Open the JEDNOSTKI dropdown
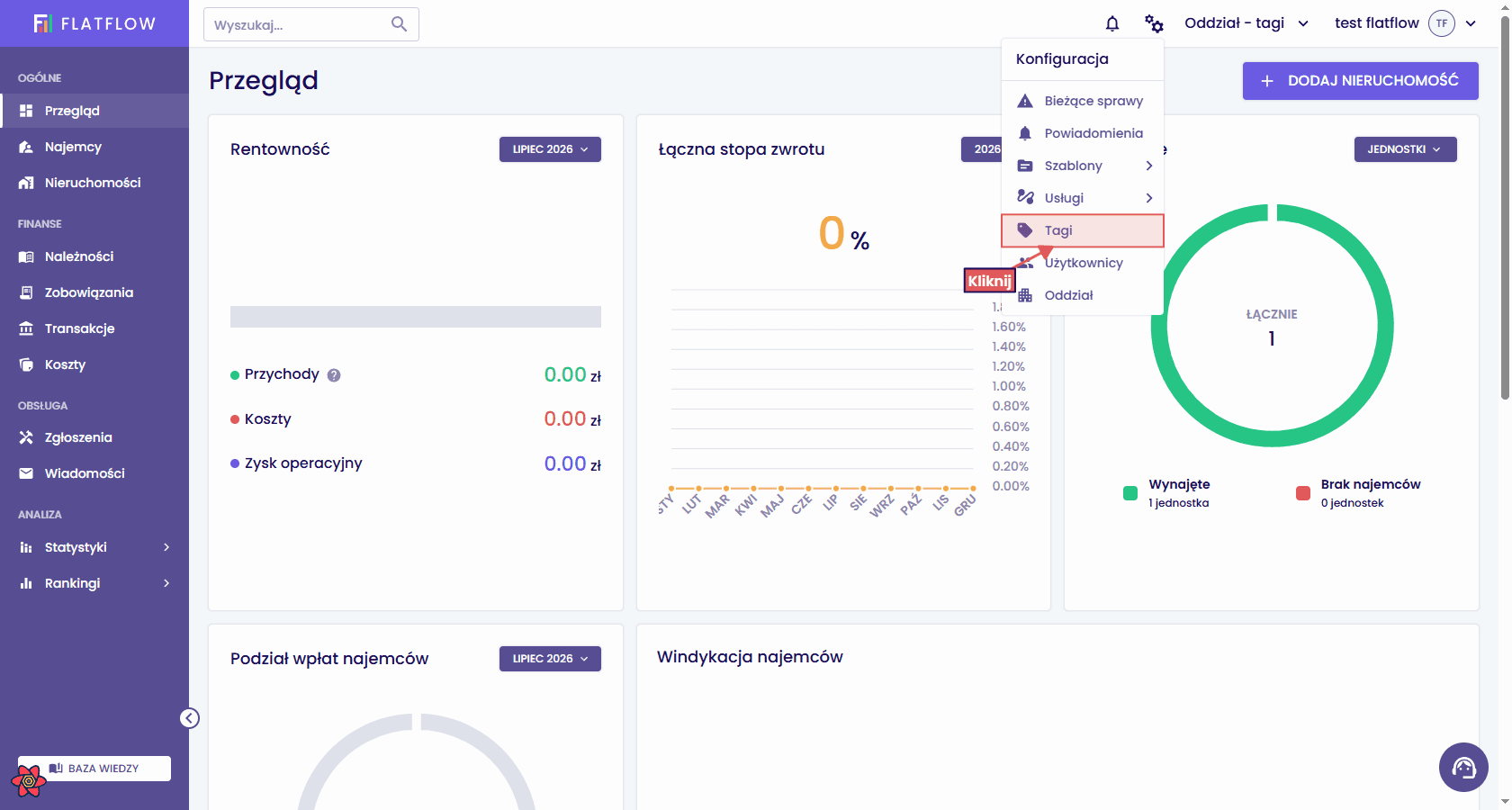The image size is (1512, 810). click(x=1405, y=149)
